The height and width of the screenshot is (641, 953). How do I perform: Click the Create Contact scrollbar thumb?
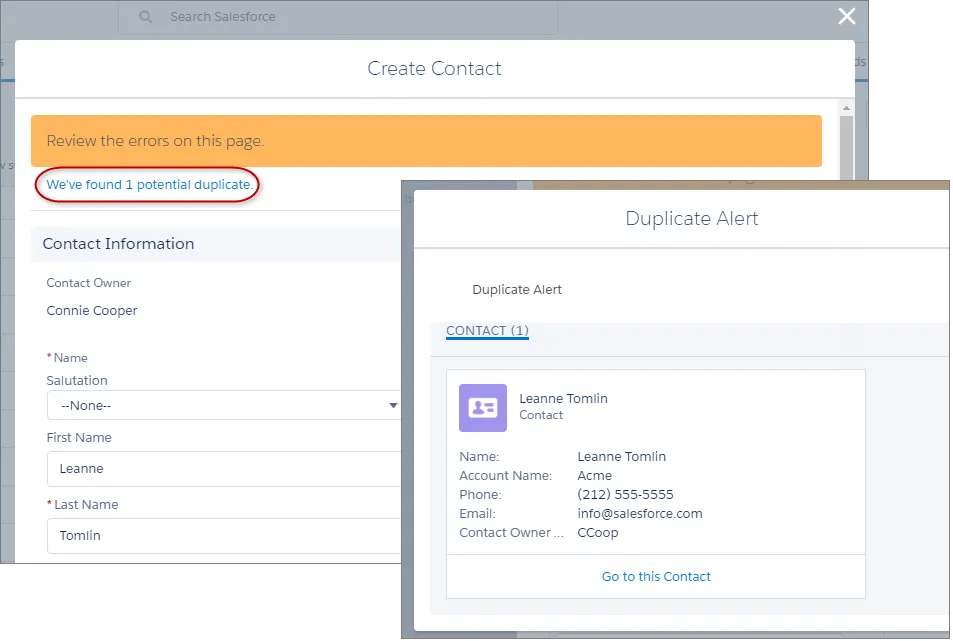tap(846, 148)
